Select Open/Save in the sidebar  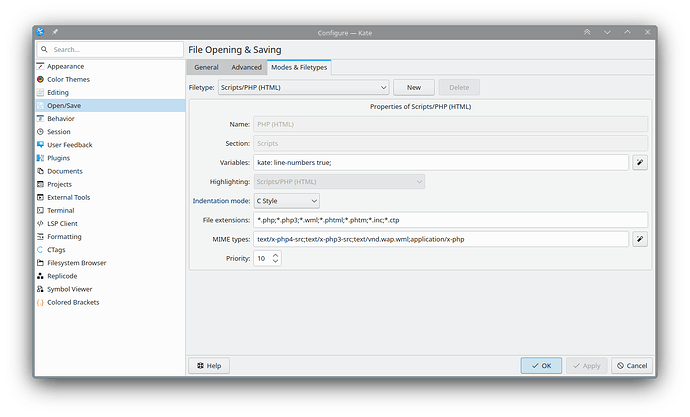pos(110,106)
